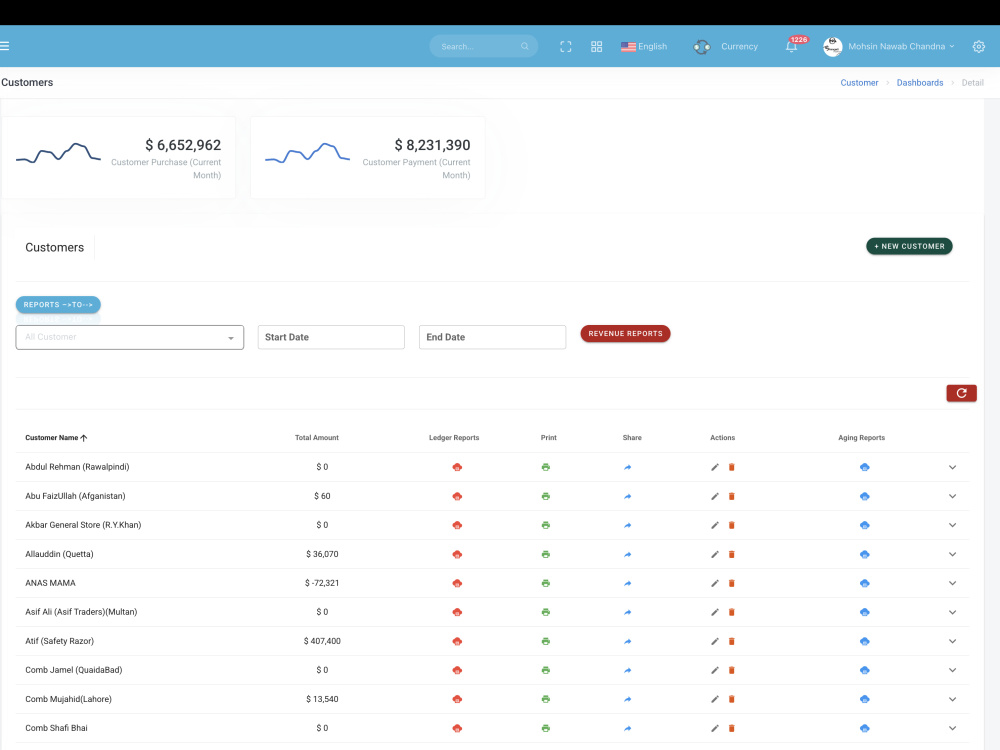The height and width of the screenshot is (750, 1000).
Task: Select the Customers tab heading
Action: (x=55, y=247)
